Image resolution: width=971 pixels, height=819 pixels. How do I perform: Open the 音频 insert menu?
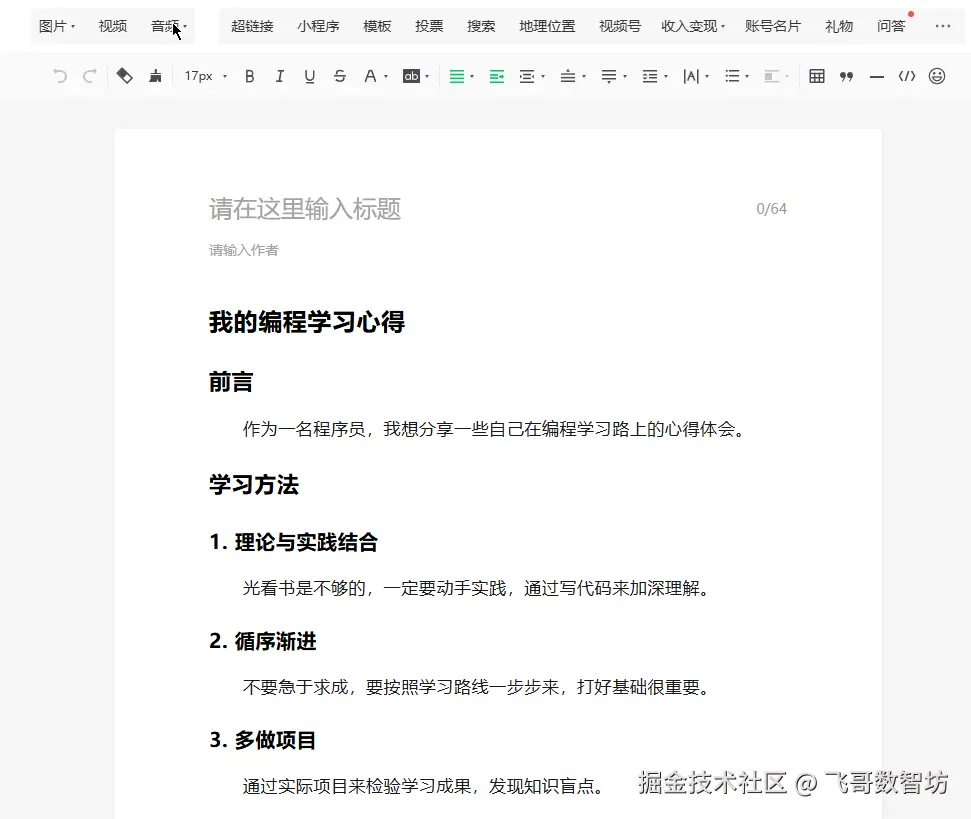168,26
